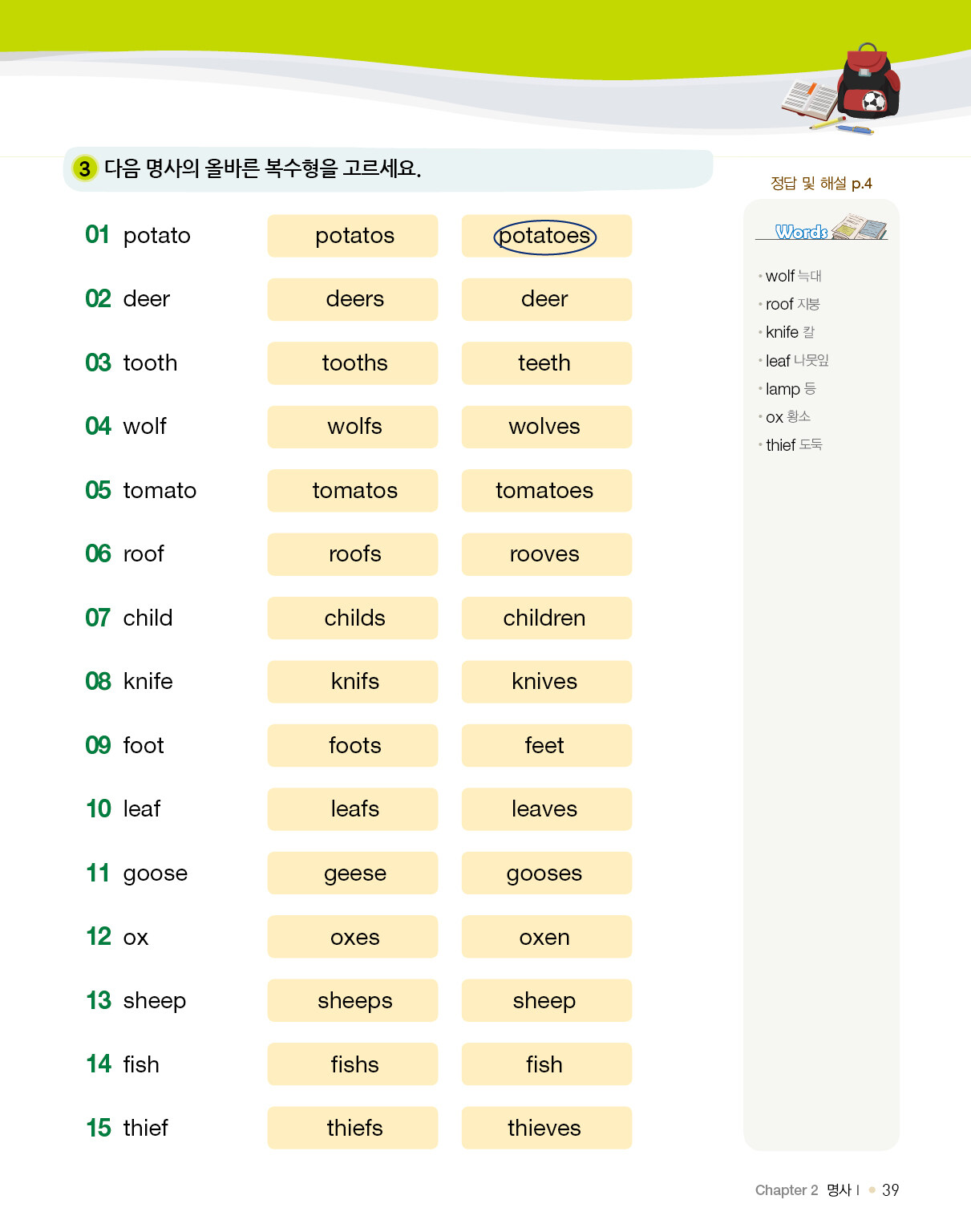Click the vocabulary entry 'thief'
The height and width of the screenshot is (1232, 971).
pyautogui.click(x=780, y=445)
